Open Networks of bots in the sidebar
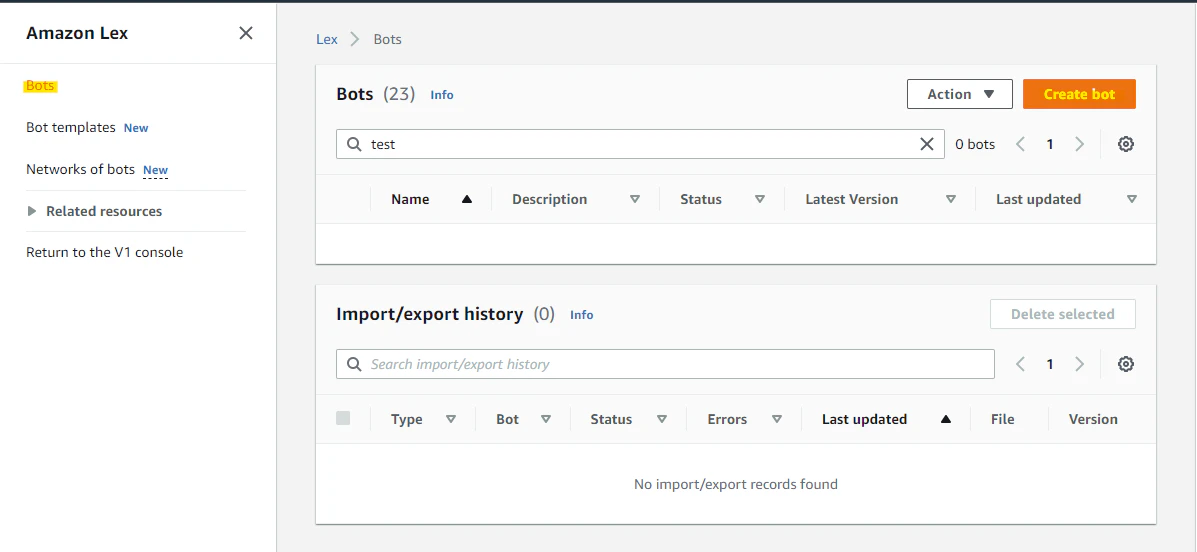The width and height of the screenshot is (1197, 552). click(x=80, y=169)
